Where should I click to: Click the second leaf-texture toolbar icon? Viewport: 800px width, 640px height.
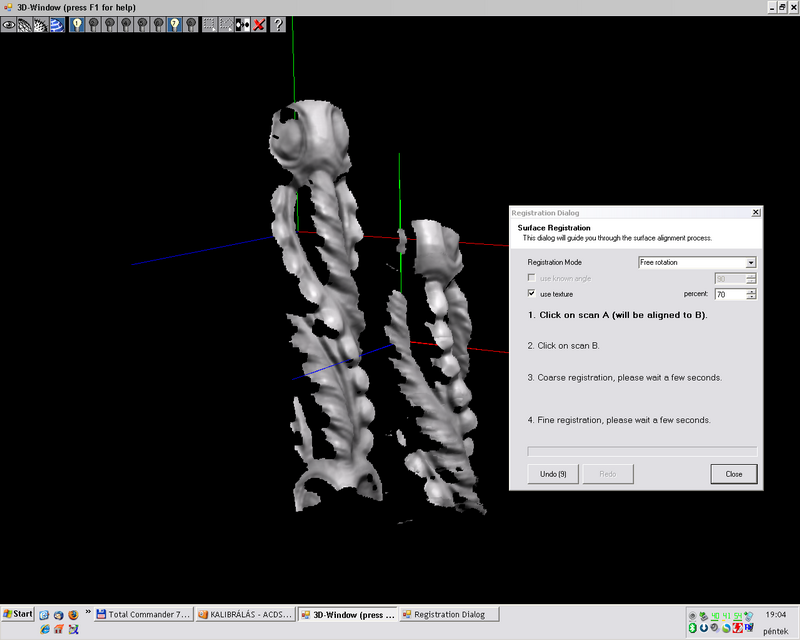(41, 24)
